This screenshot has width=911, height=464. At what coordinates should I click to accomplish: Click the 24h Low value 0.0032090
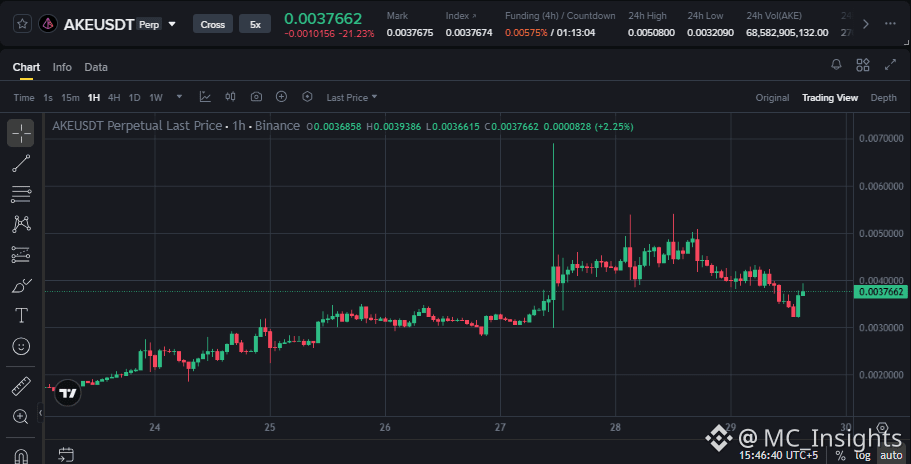pos(711,33)
